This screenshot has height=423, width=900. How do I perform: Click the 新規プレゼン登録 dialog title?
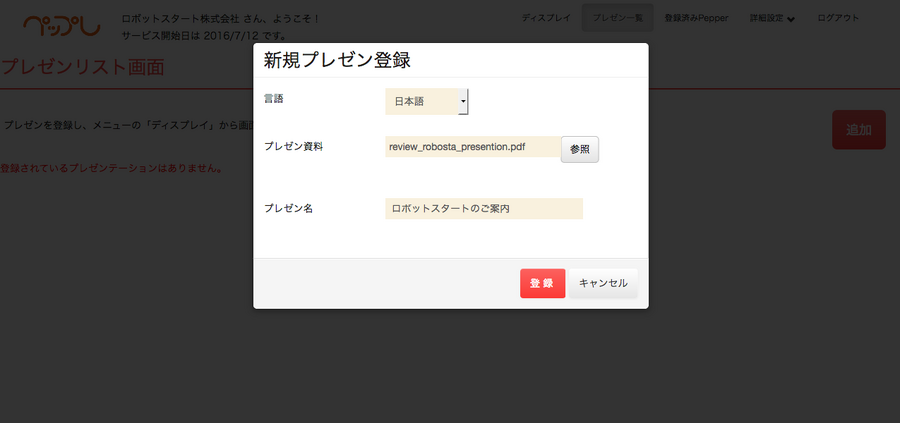337,60
